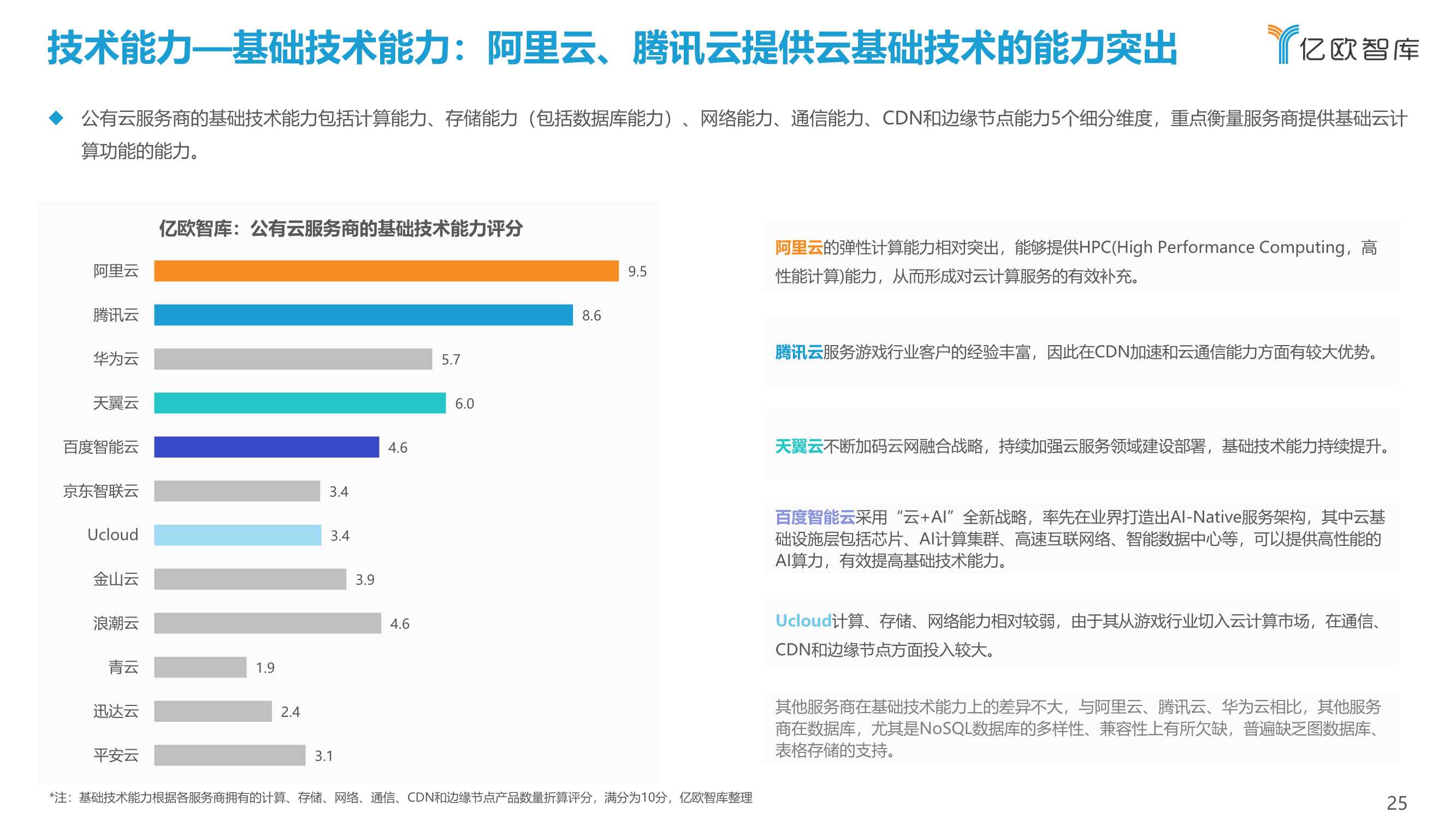The width and height of the screenshot is (1456, 819).
Task: Click the Ucloud axis label
Action: [113, 535]
